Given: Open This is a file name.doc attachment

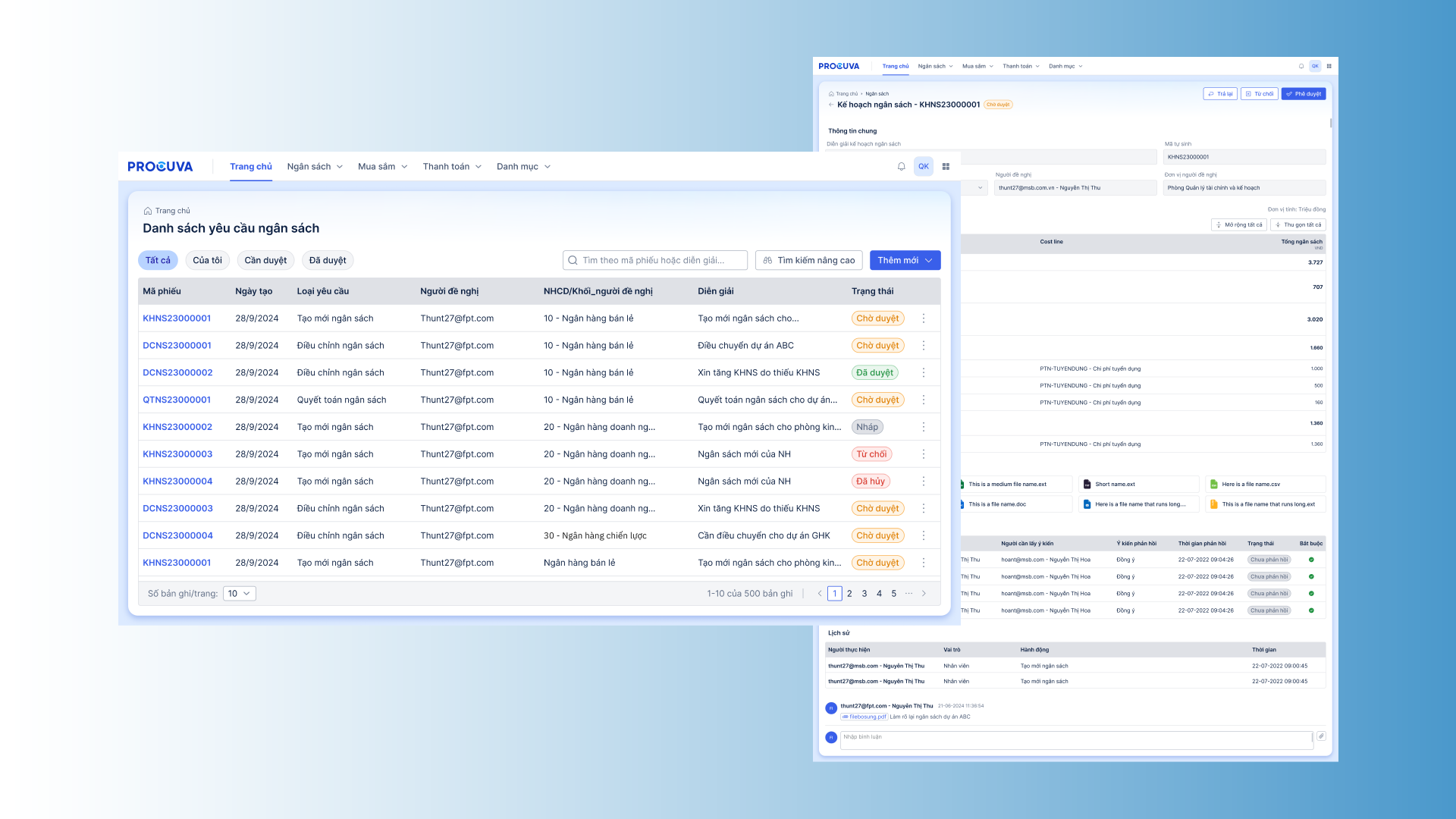Looking at the screenshot, I should (1016, 504).
